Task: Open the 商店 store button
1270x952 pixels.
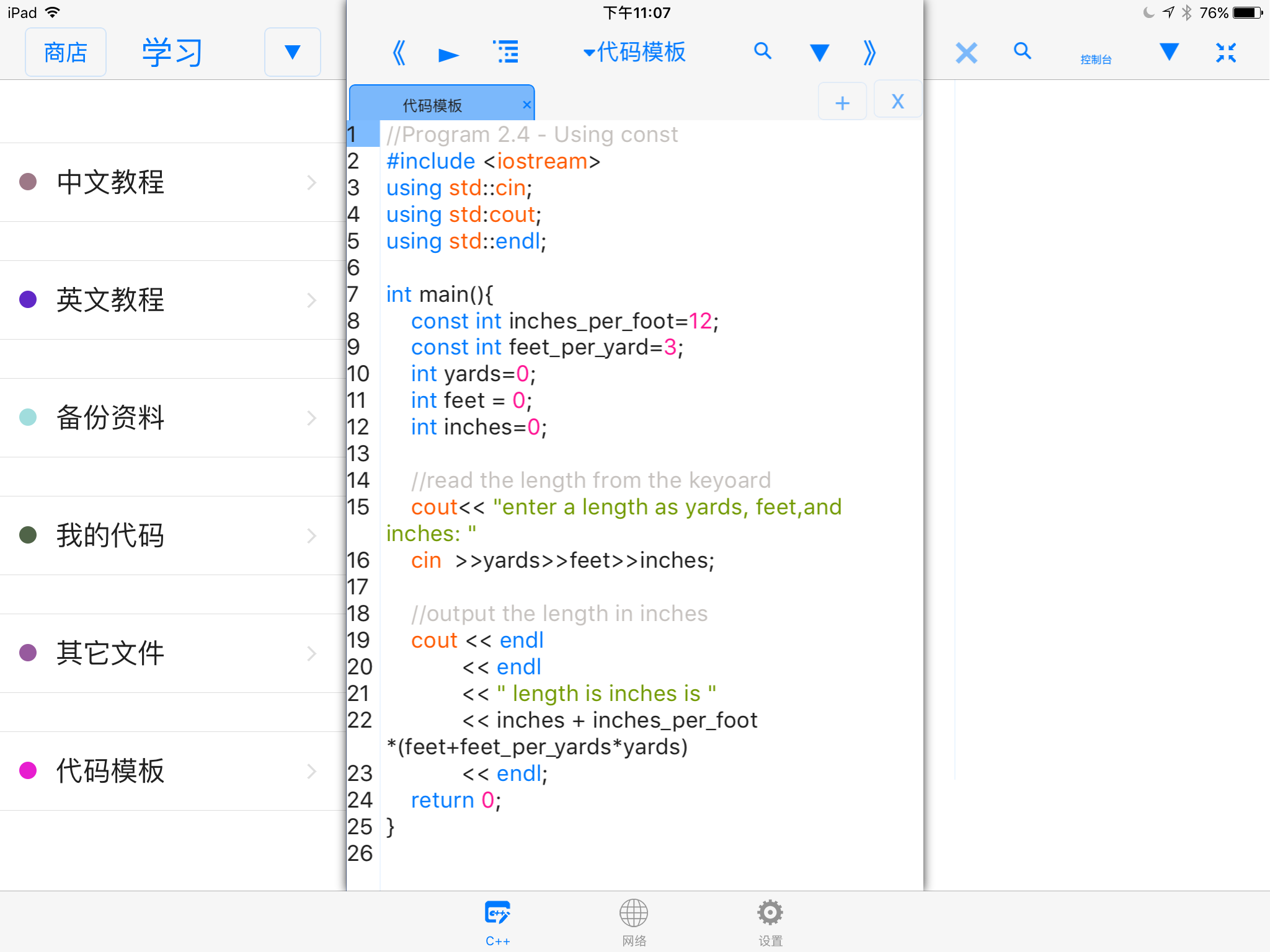Action: tap(66, 52)
